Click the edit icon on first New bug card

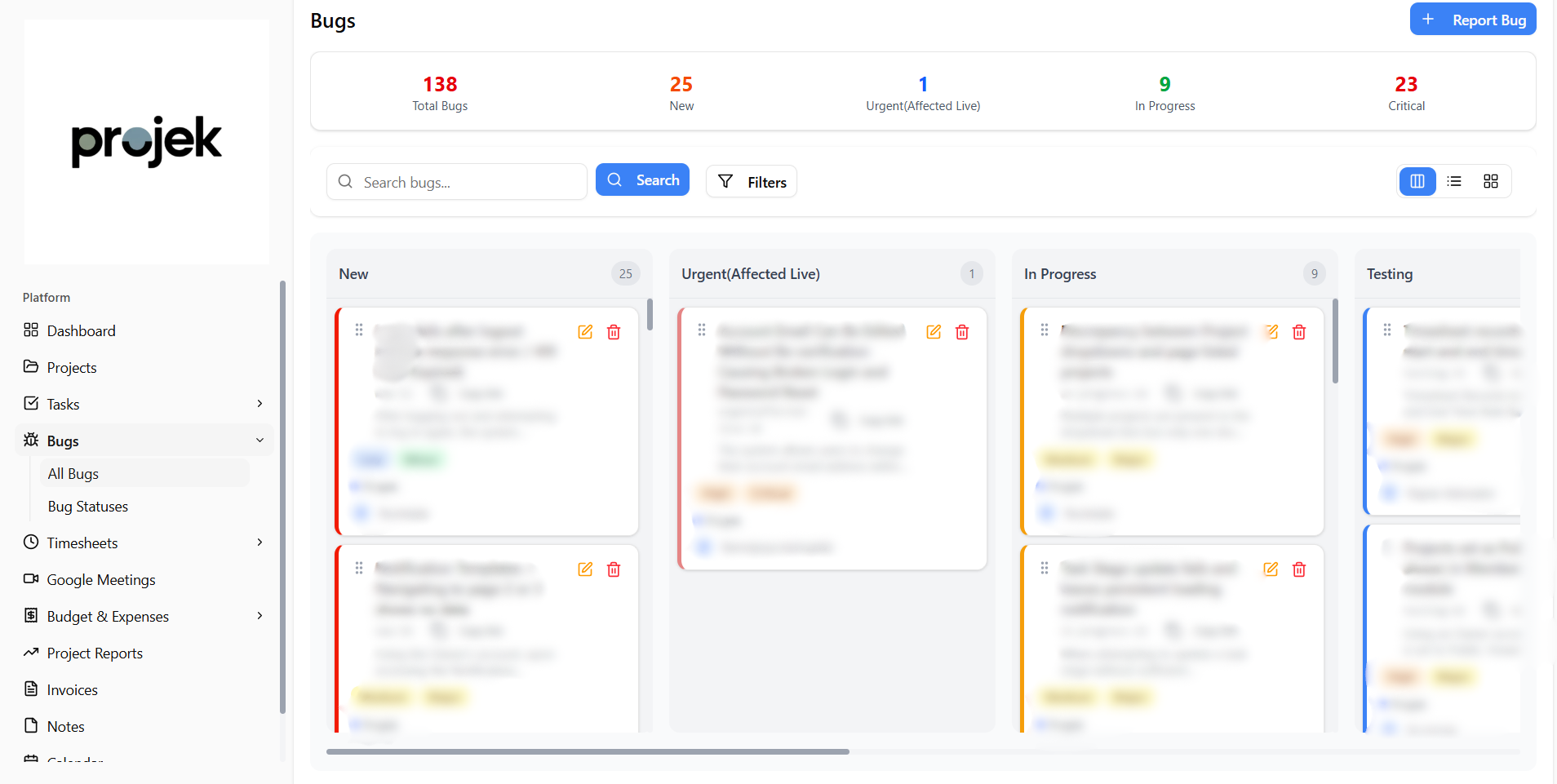pos(585,332)
